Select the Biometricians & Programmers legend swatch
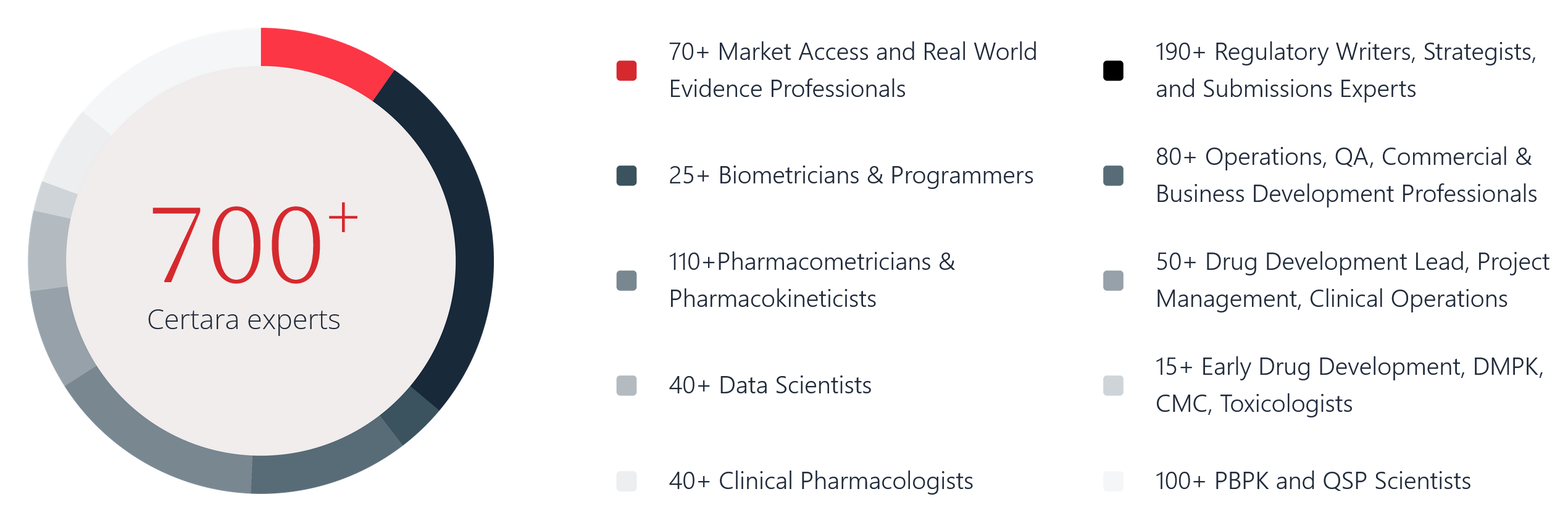Image resolution: width=1568 pixels, height=523 pixels. [626, 175]
